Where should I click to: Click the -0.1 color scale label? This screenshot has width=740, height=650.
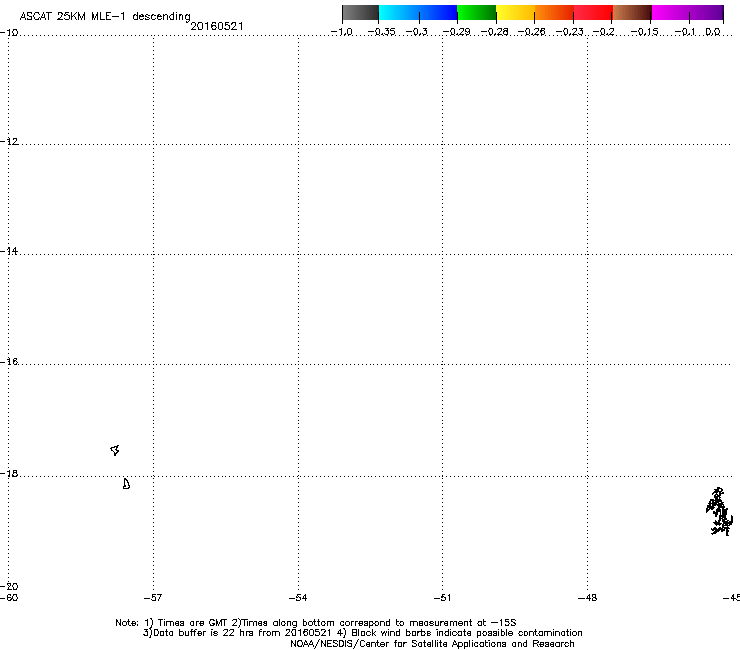click(685, 32)
